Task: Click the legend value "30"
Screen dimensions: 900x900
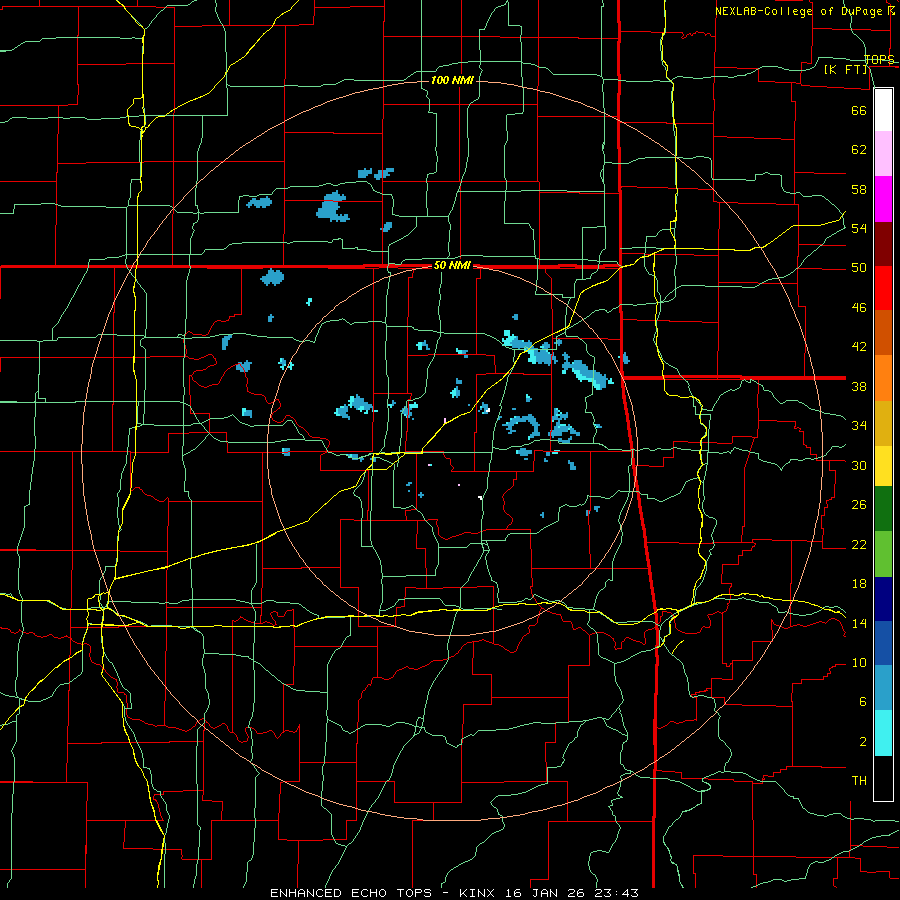Action: 859,465
